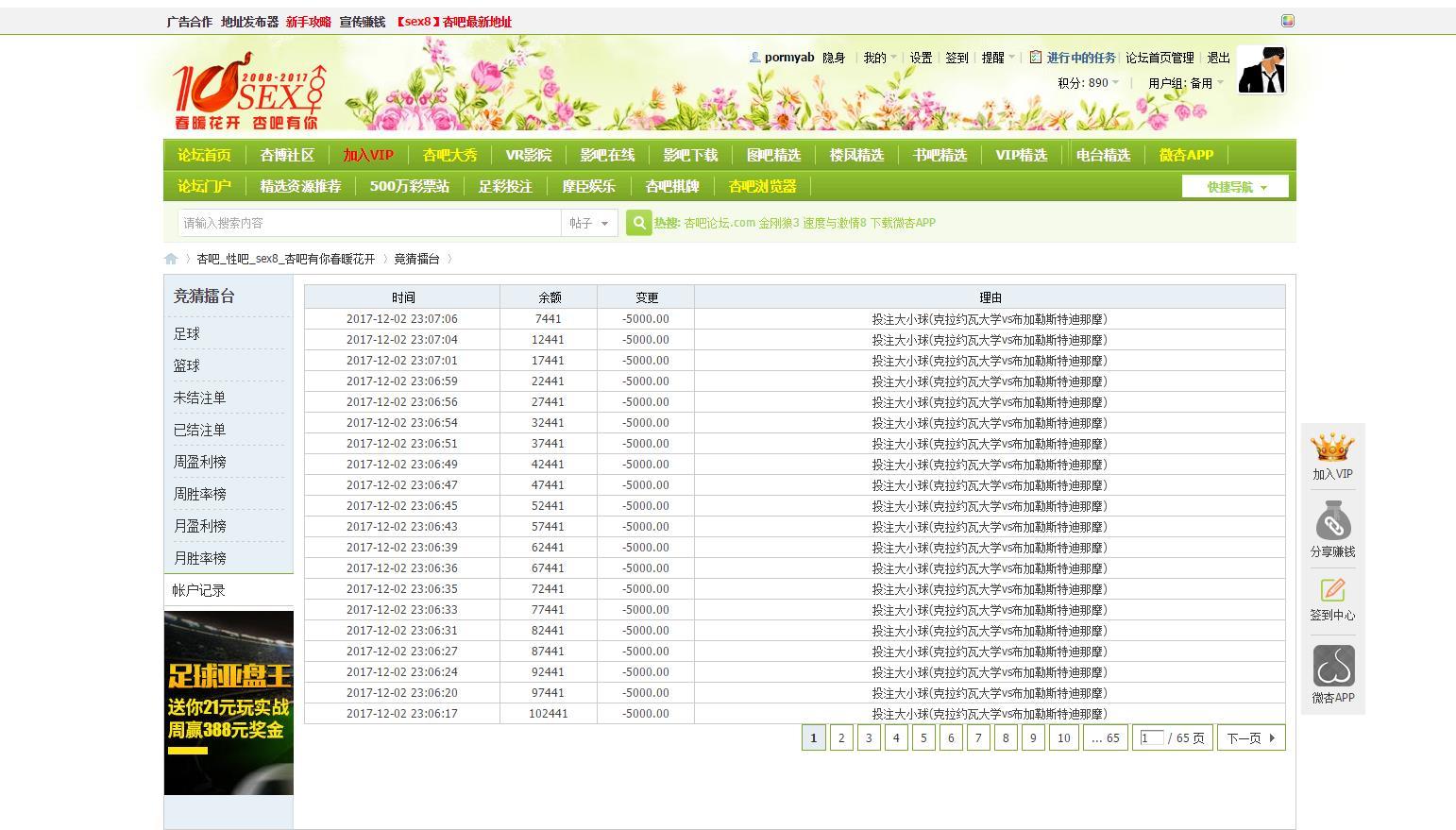Open the 提醒 notifications dropdown
This screenshot has width=1456, height=830.
(997, 58)
